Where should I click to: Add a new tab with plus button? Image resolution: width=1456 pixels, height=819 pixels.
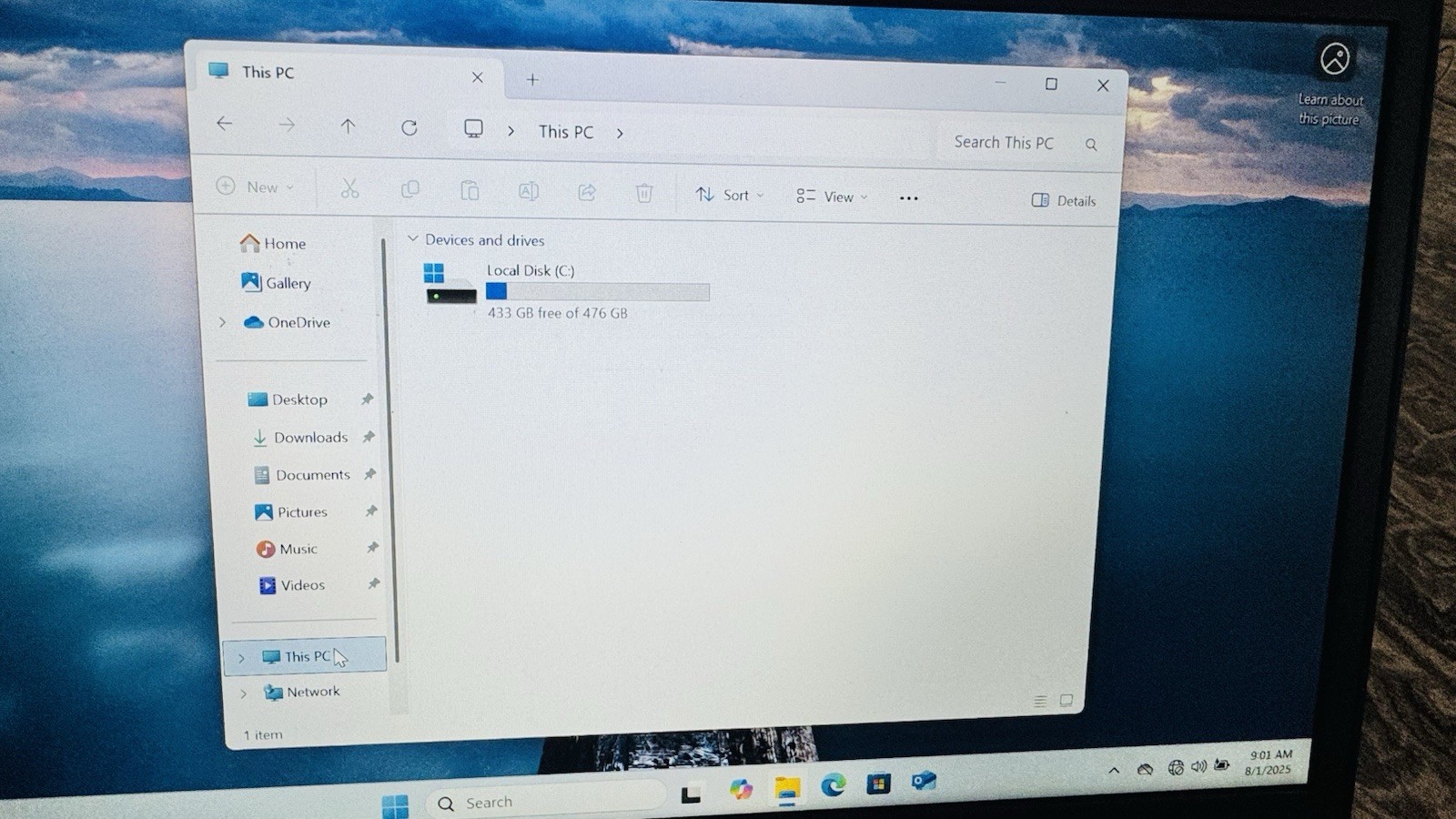(x=532, y=79)
